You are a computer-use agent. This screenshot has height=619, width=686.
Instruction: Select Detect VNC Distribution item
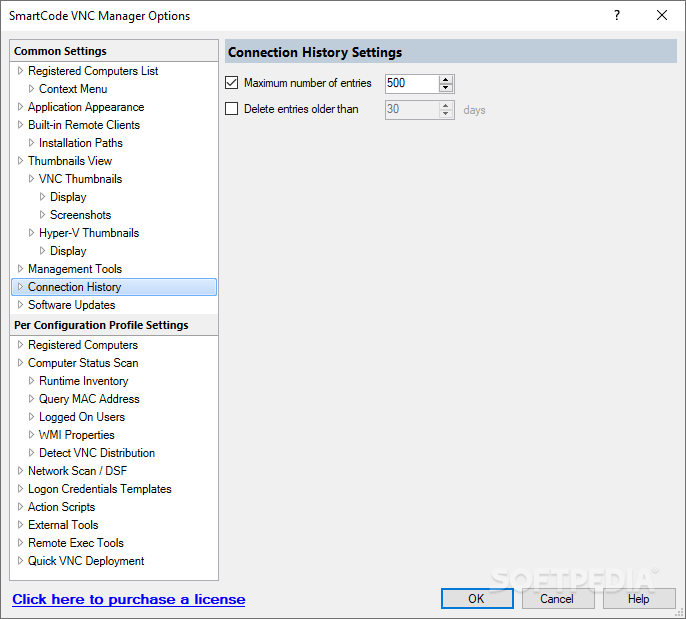click(x=97, y=453)
